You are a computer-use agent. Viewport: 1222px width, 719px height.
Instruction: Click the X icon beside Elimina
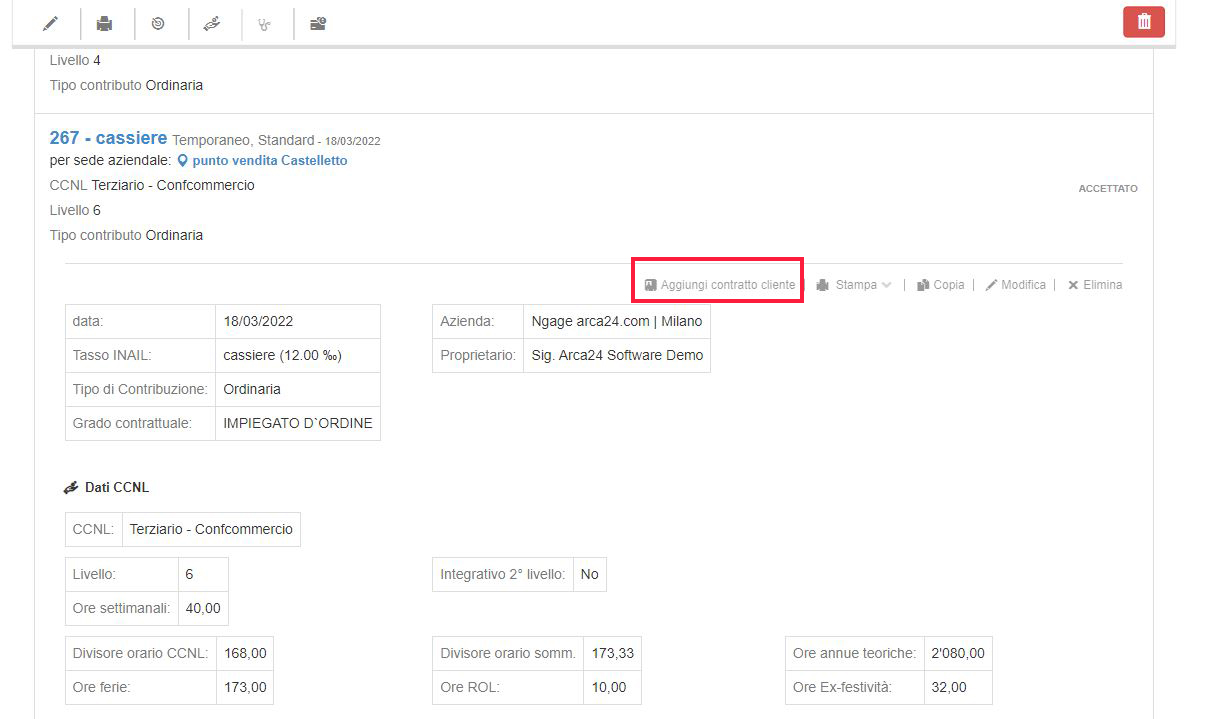pyautogui.click(x=1073, y=285)
